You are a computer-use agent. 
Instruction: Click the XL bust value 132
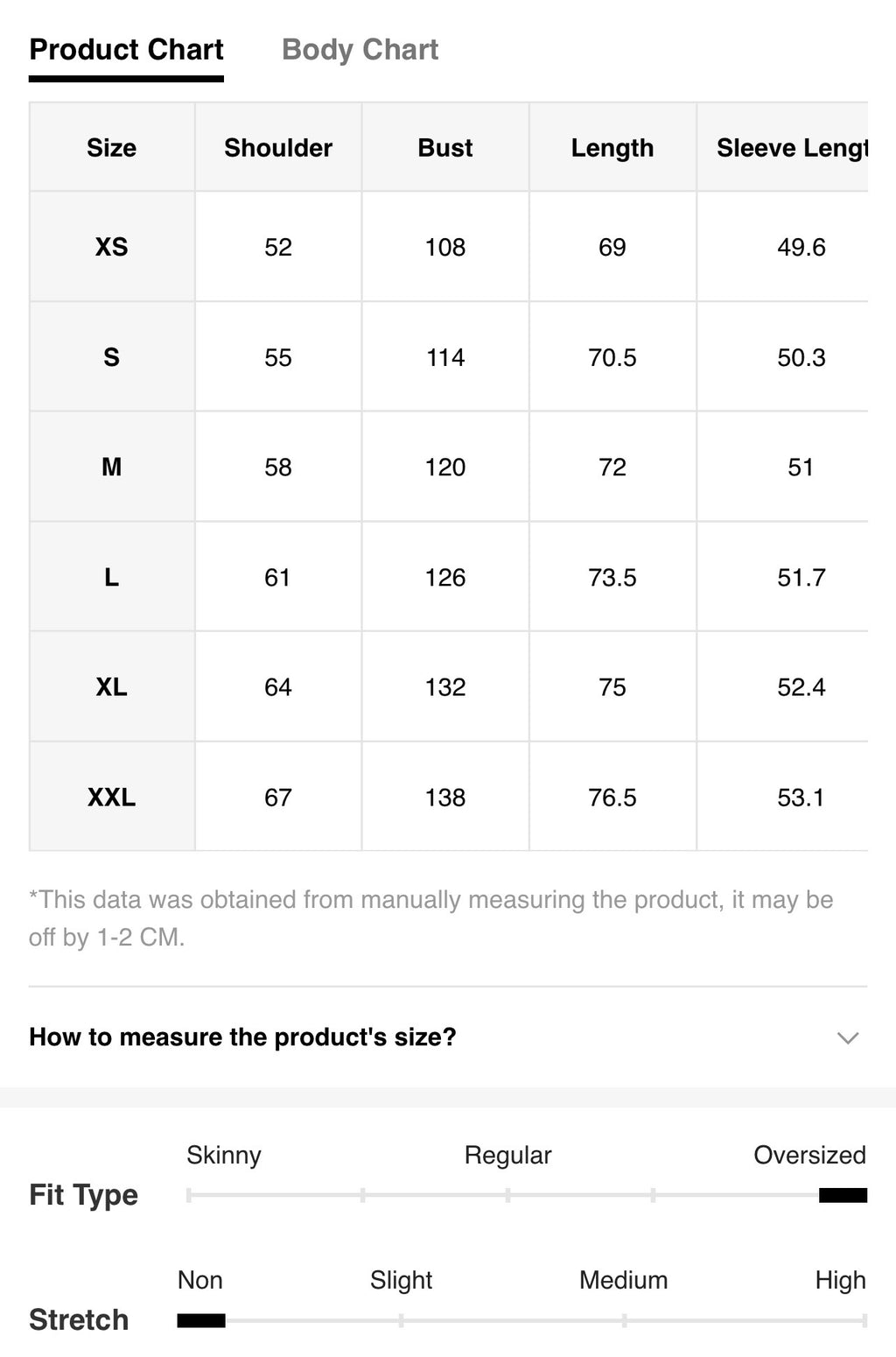(x=445, y=687)
